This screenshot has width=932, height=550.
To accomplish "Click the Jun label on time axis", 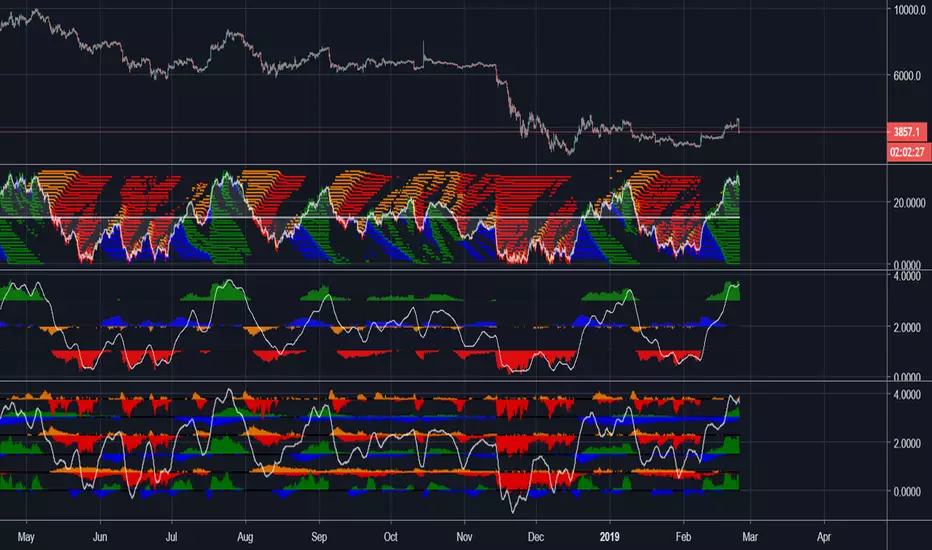I will click(100, 537).
